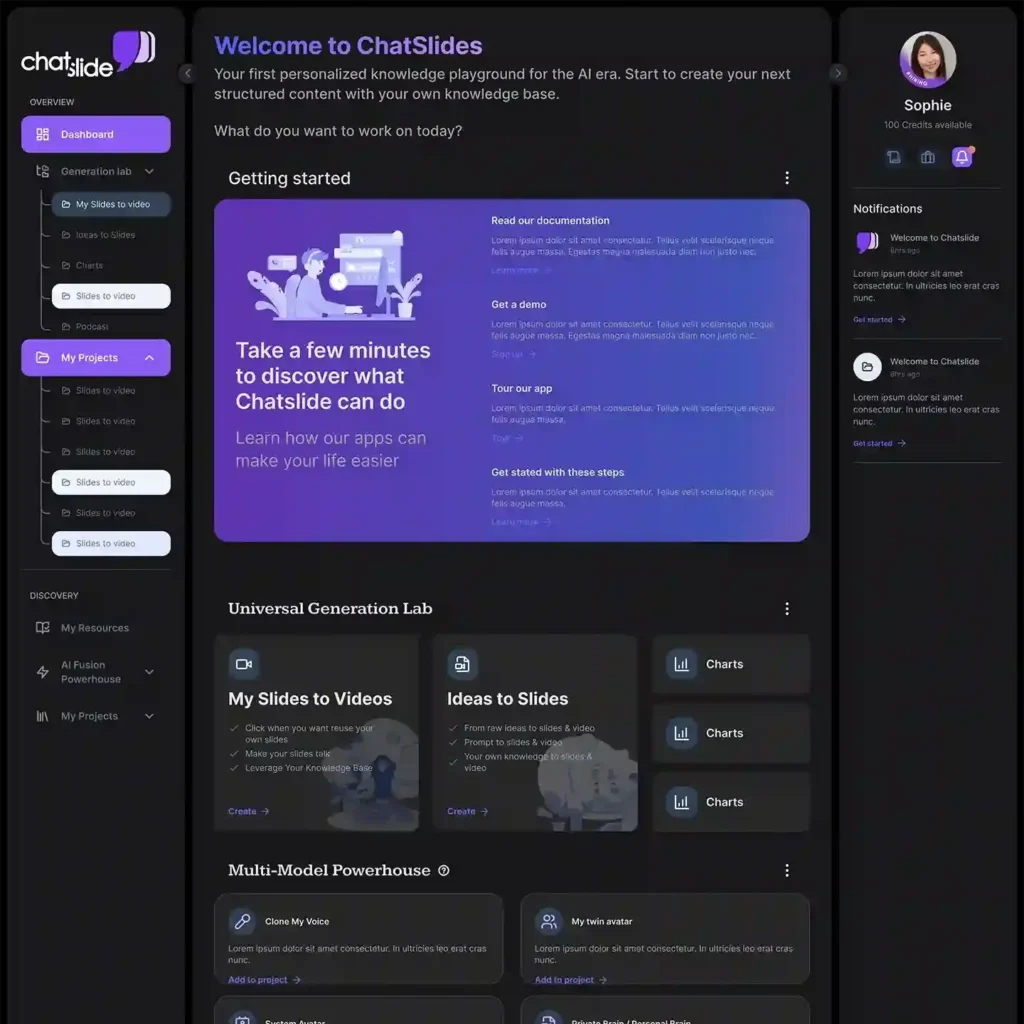Open the Universal Generation Lab three-dot menu
The width and height of the screenshot is (1024, 1024).
pyautogui.click(x=787, y=609)
